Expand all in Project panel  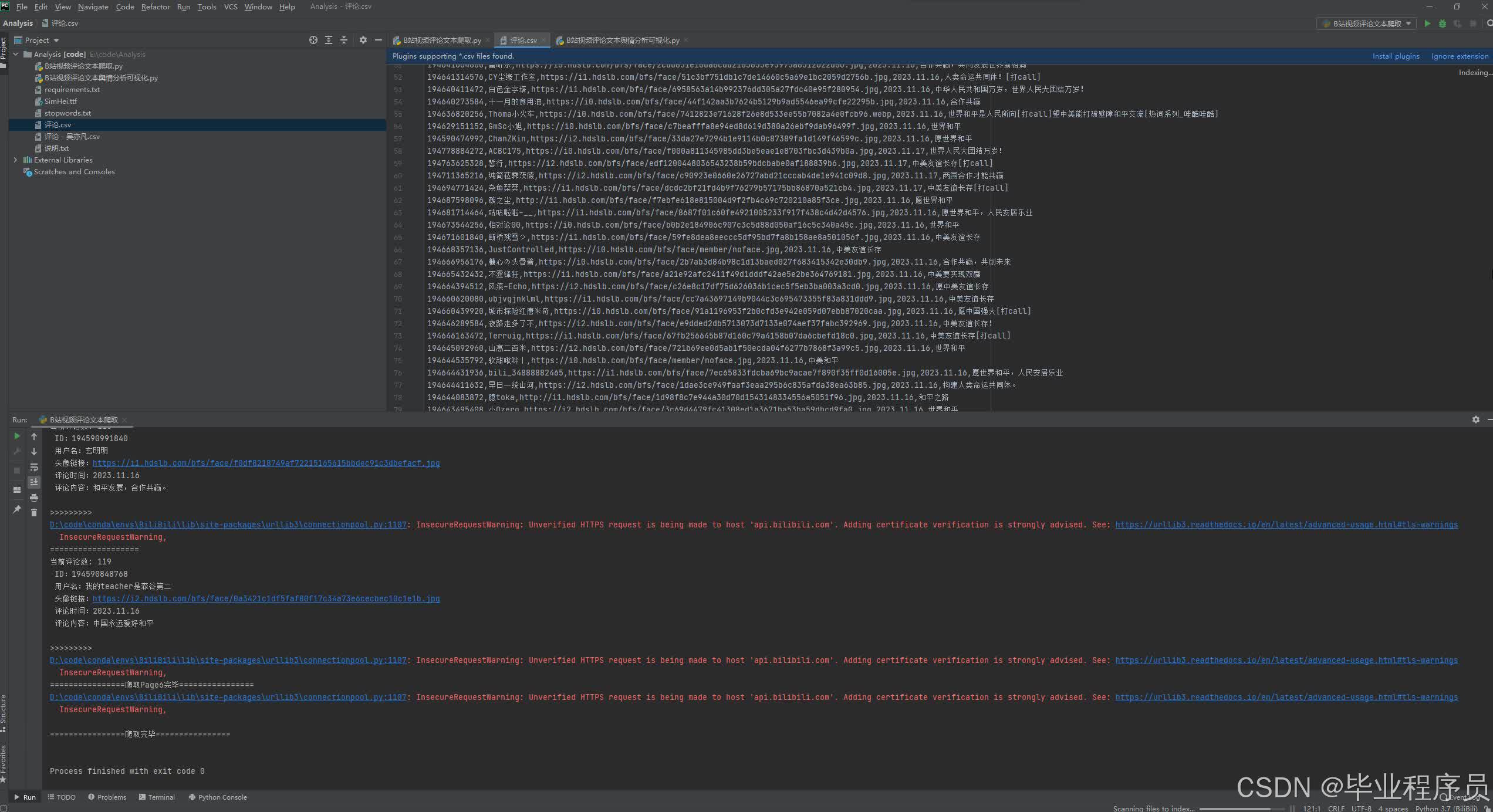(329, 40)
